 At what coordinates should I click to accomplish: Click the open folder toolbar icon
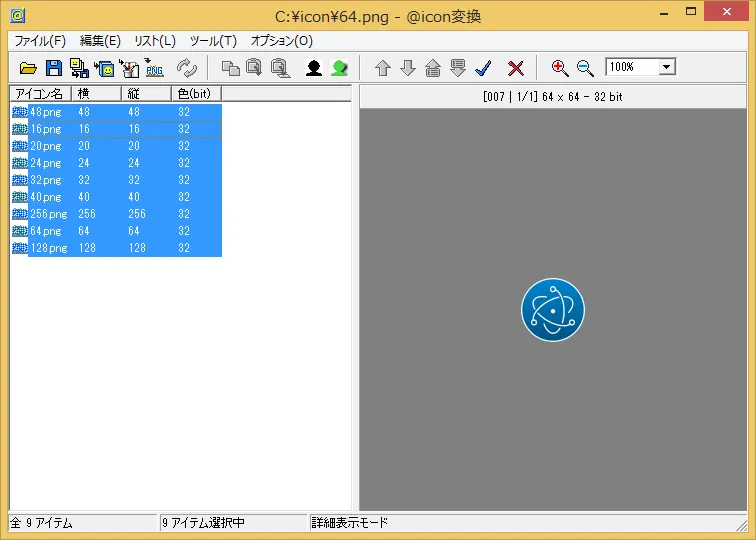point(28,68)
